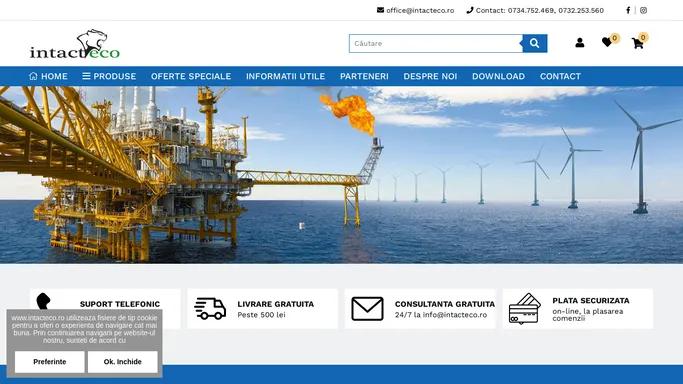Viewport: 683px width, 384px height.
Task: Open PARTENERI page
Action: (364, 76)
